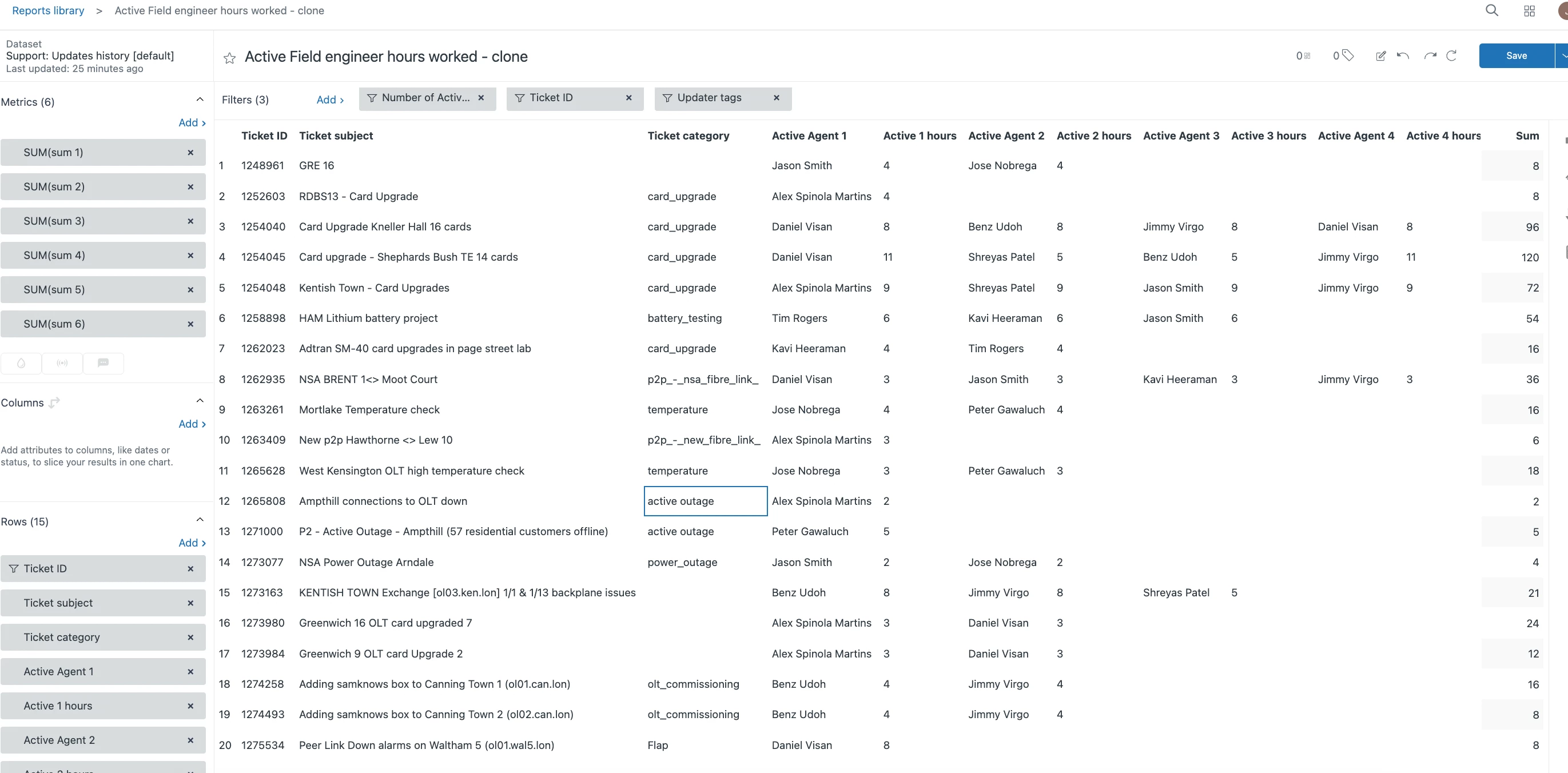Viewport: 1568px width, 773px height.
Task: Collapse the Rows panel section
Action: point(200,520)
